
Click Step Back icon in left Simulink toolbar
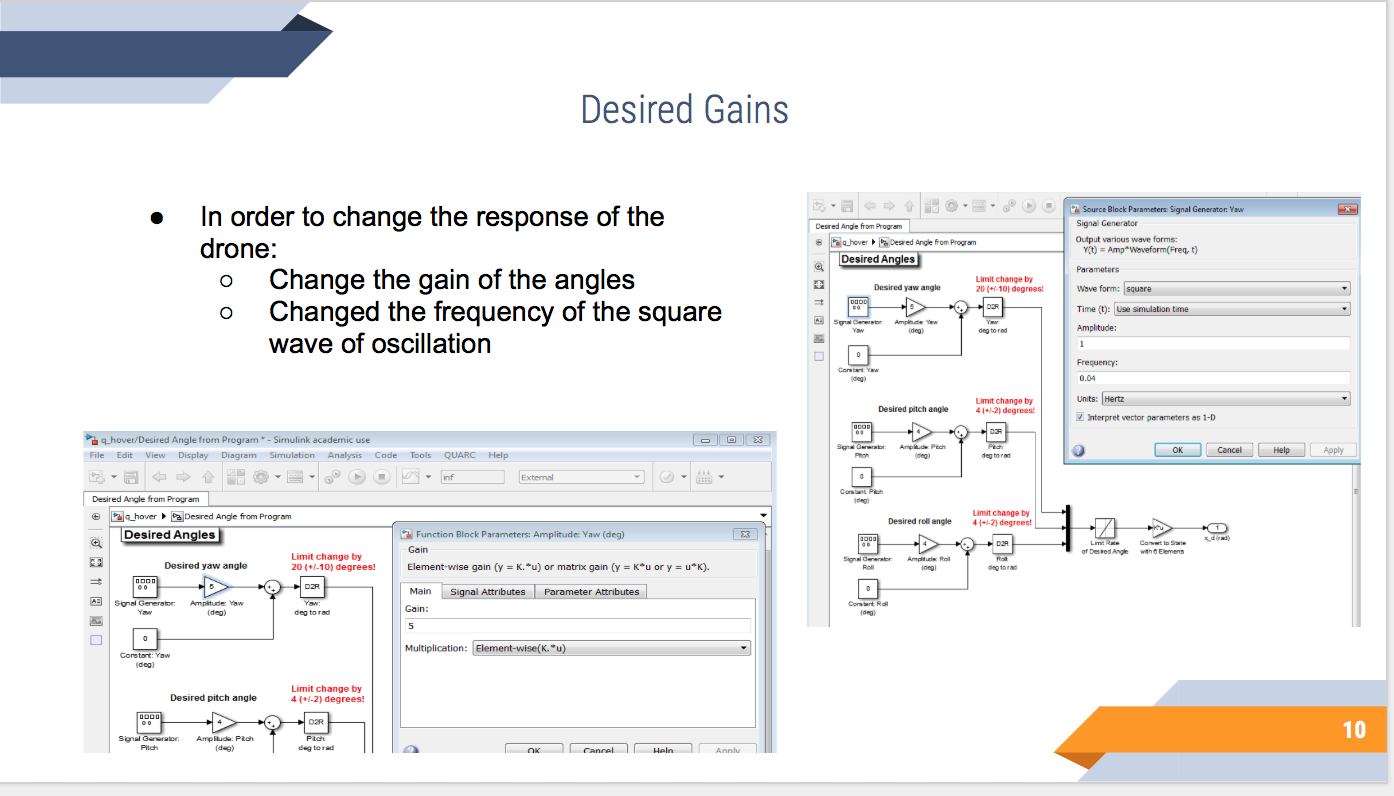(x=332, y=476)
